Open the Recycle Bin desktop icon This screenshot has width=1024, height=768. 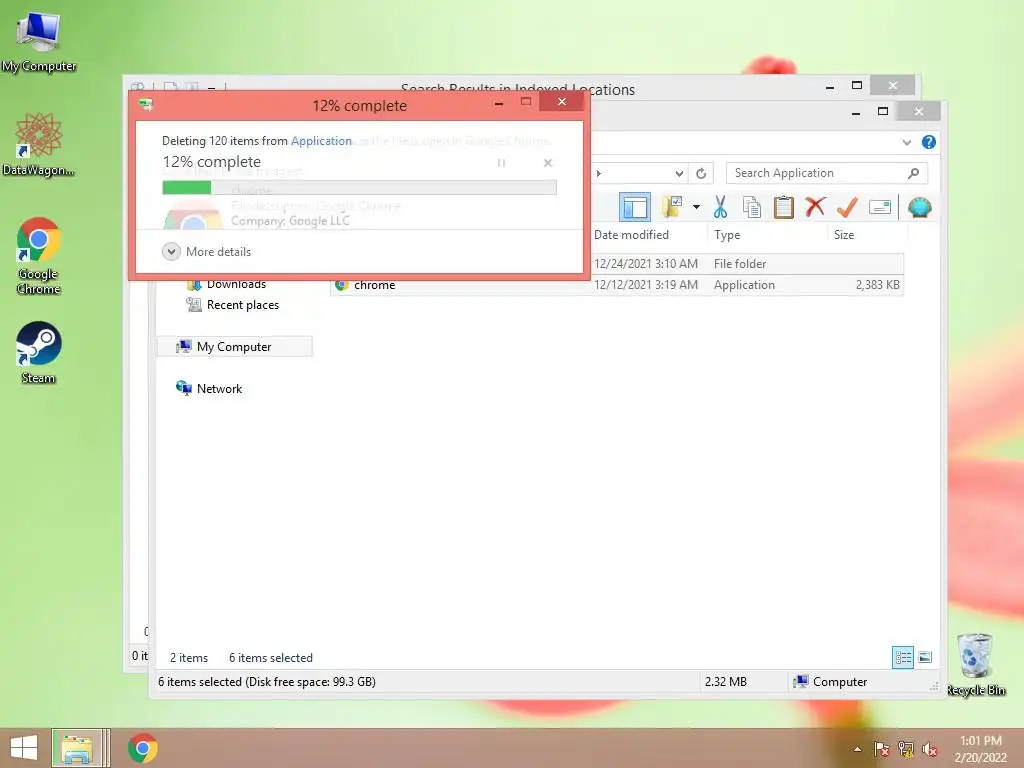pyautogui.click(x=976, y=665)
